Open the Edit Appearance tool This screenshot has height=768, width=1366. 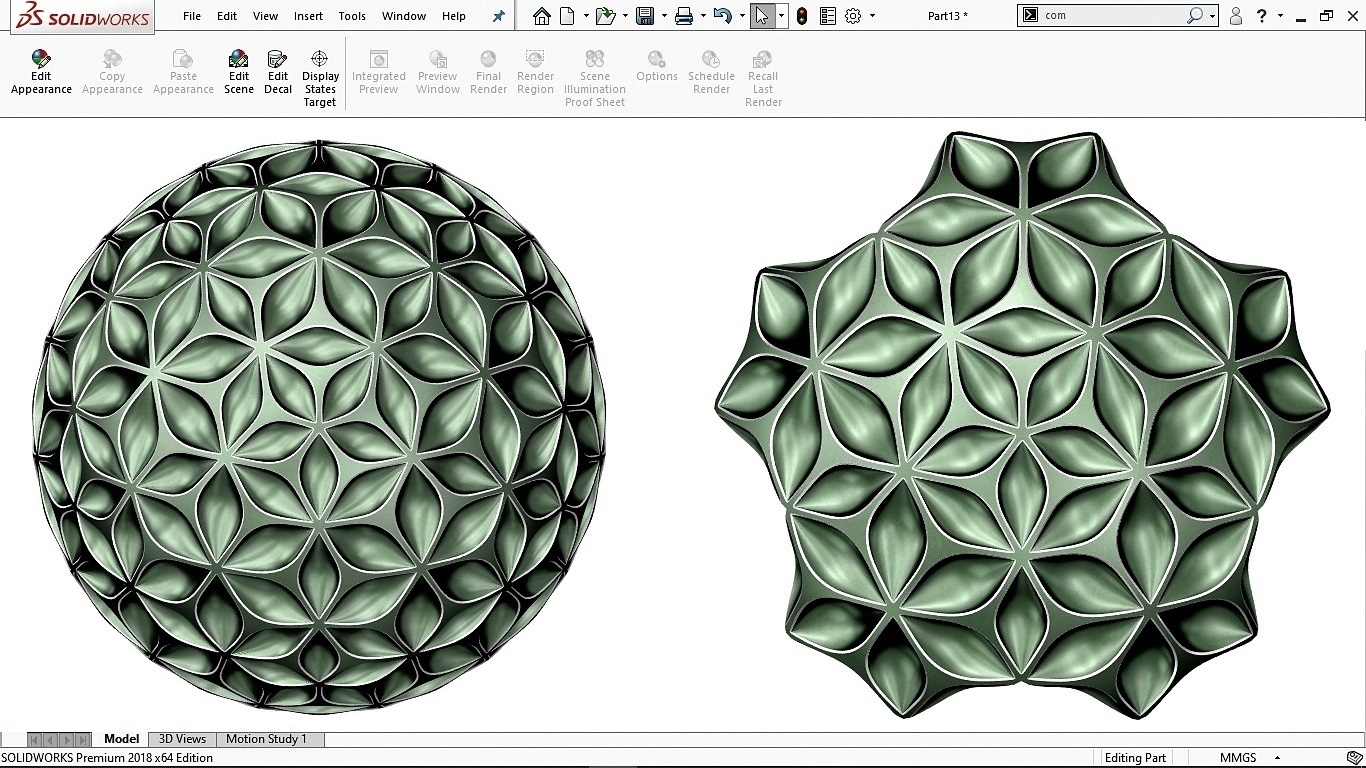(41, 73)
